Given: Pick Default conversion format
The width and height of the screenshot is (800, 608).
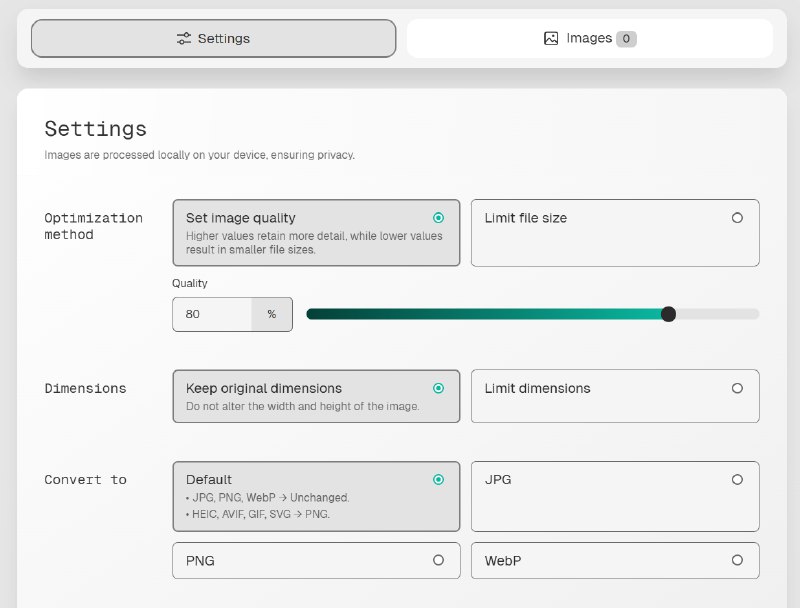Looking at the screenshot, I should coord(316,496).
